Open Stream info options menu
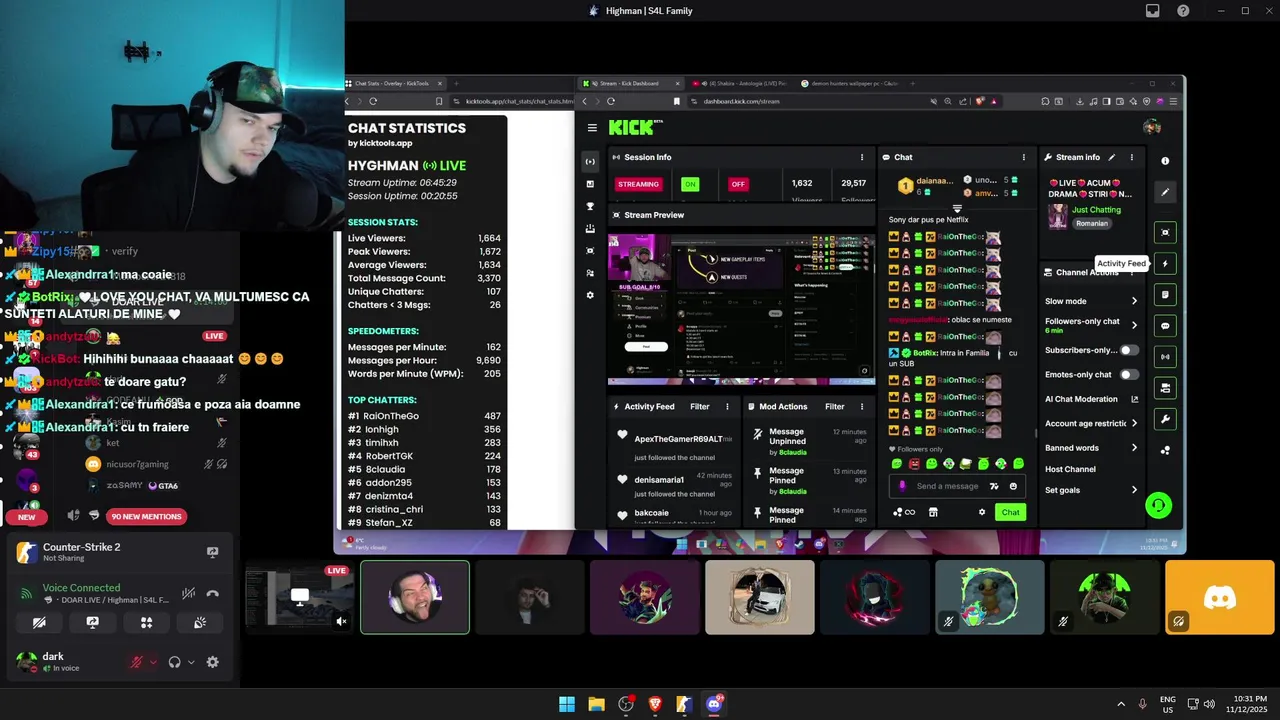This screenshot has width=1280, height=720. [1132, 157]
